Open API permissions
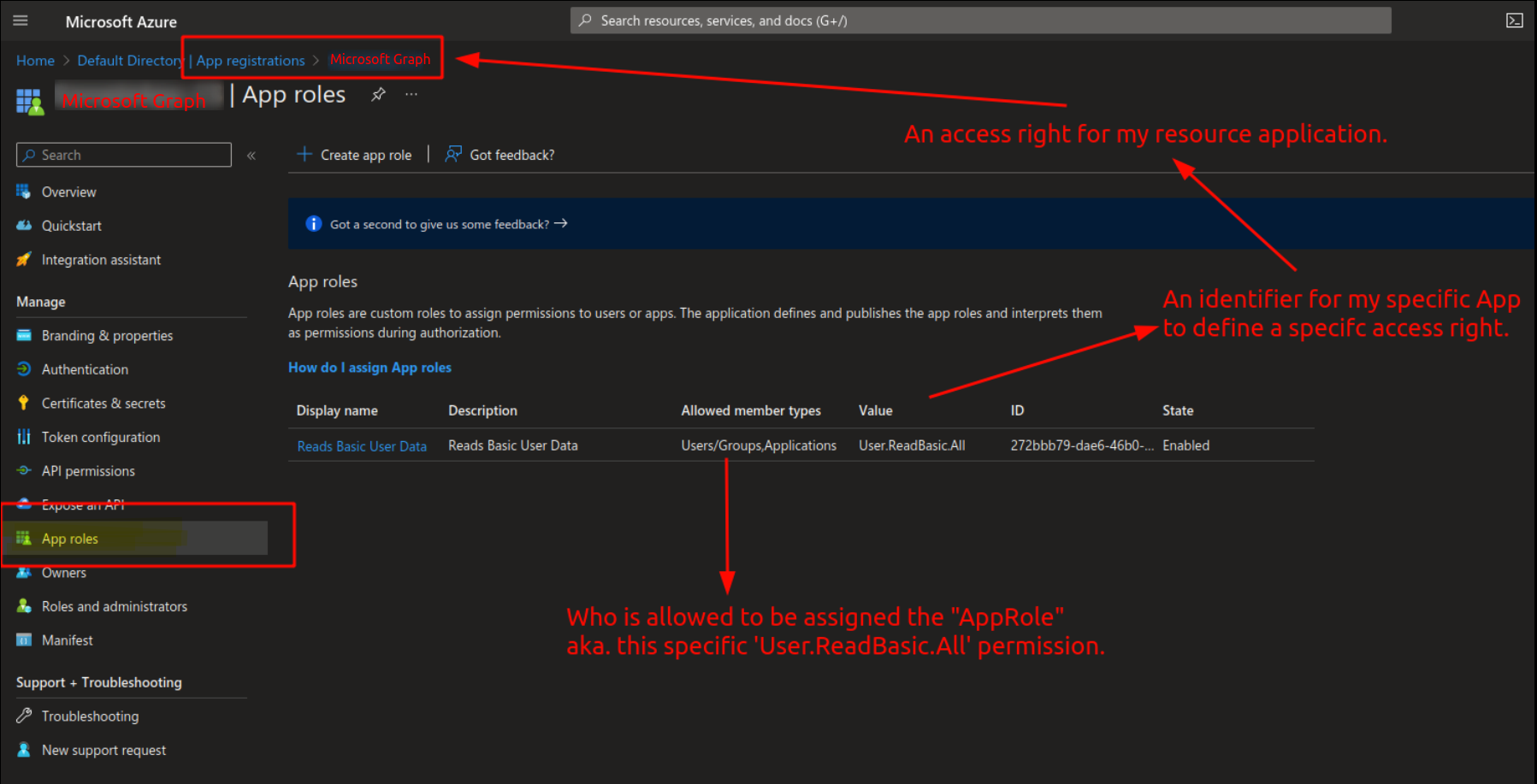Image resolution: width=1537 pixels, height=784 pixels. coord(88,470)
